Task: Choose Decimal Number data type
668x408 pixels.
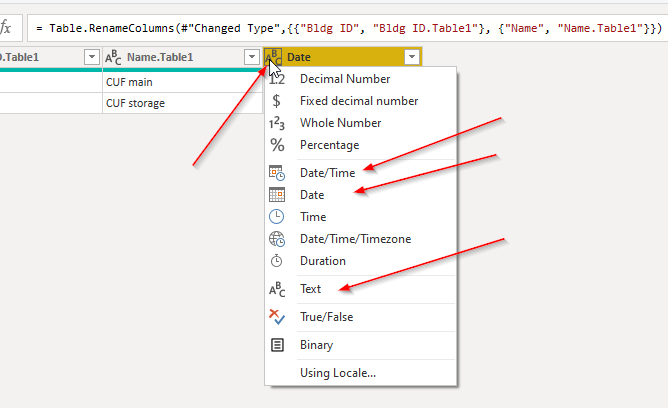Action: [x=361, y=79]
